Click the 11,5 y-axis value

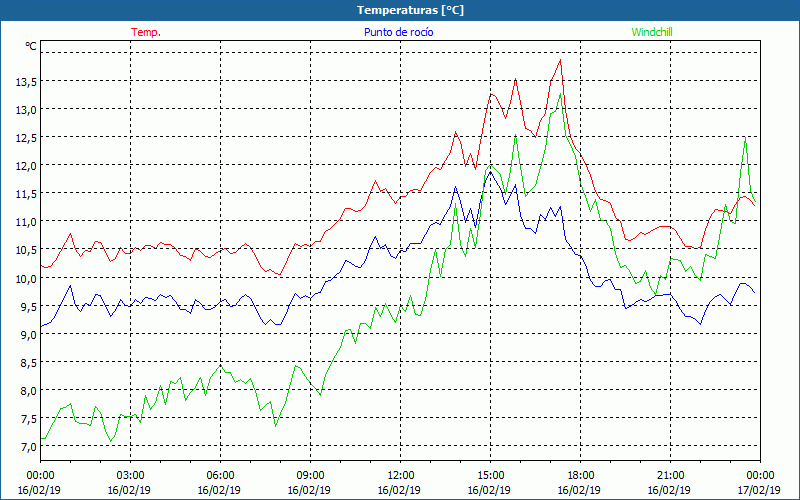point(26,194)
